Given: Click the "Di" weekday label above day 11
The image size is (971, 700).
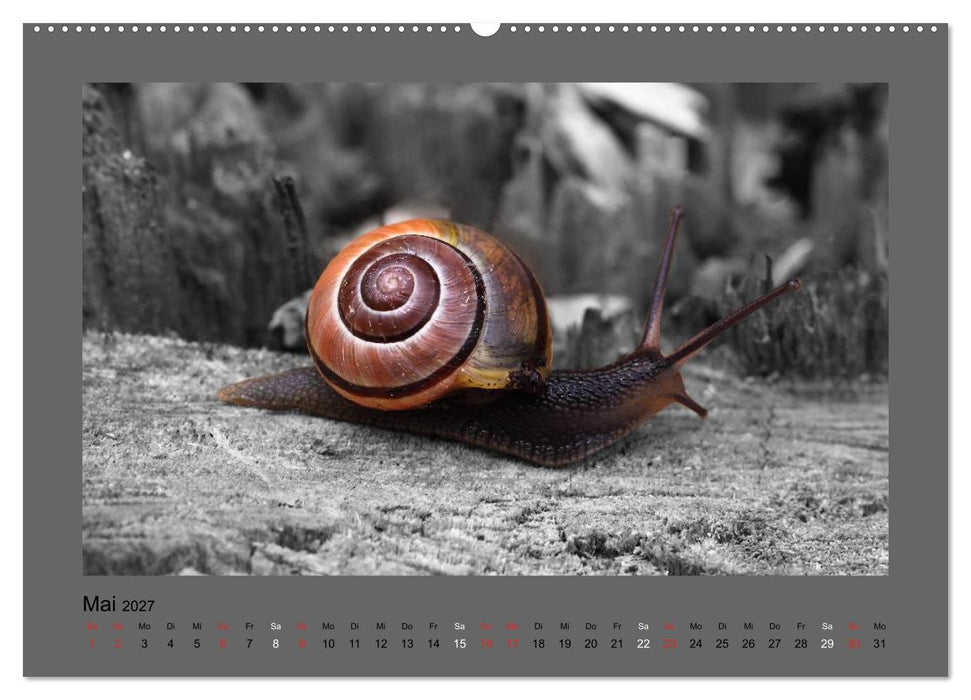Looking at the screenshot, I should (354, 626).
